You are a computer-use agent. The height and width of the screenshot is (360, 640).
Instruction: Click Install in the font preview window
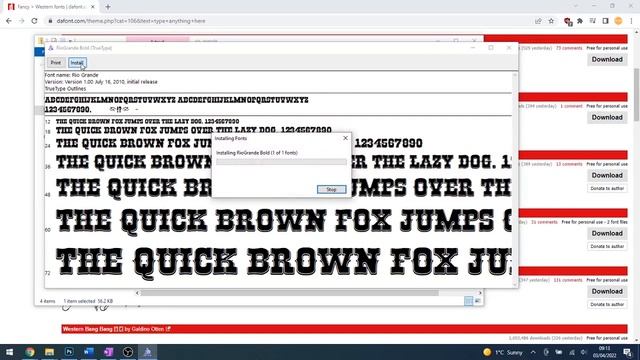[77, 62]
